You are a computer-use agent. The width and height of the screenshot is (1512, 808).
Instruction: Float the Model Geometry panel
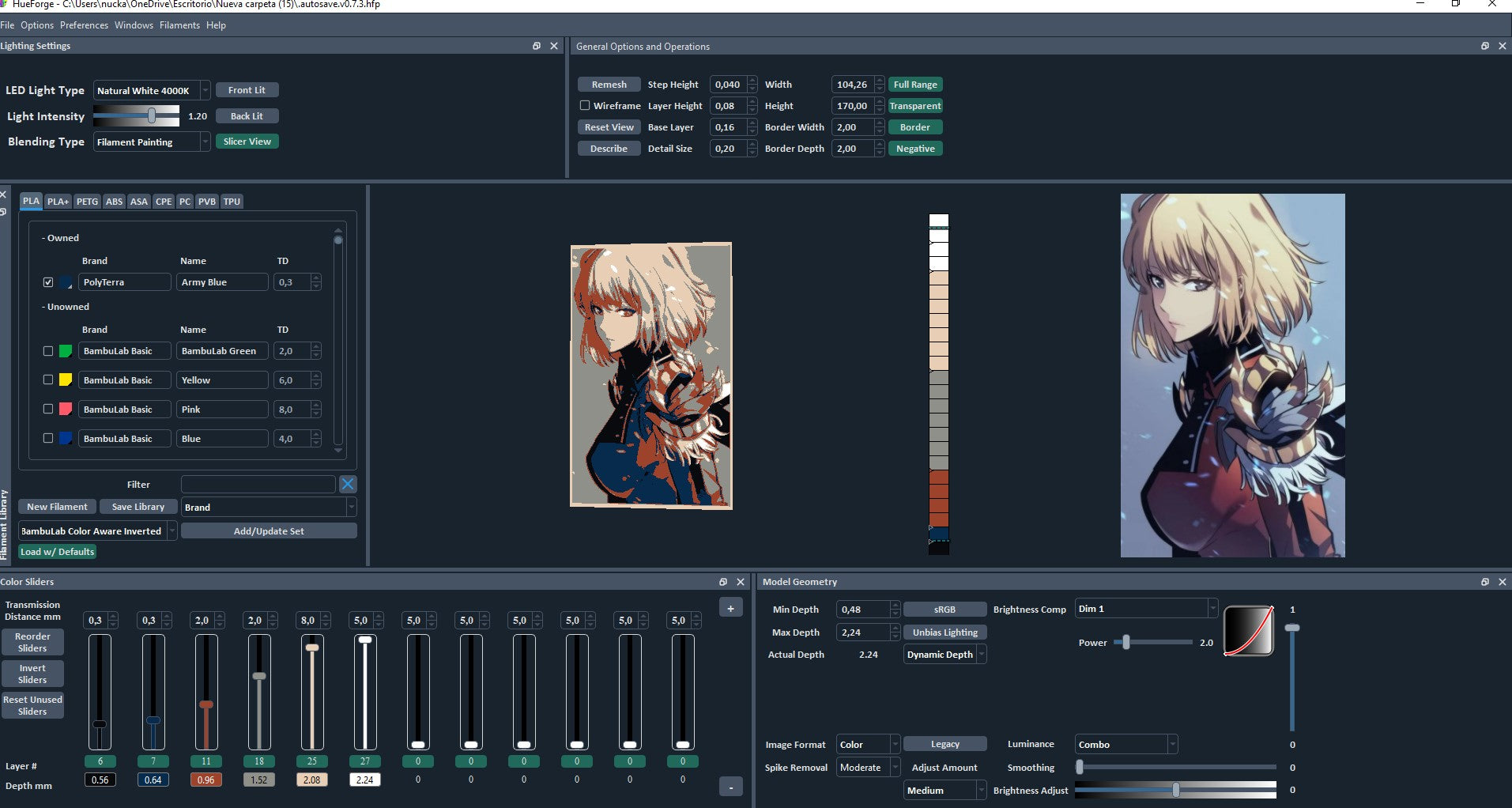point(1485,582)
